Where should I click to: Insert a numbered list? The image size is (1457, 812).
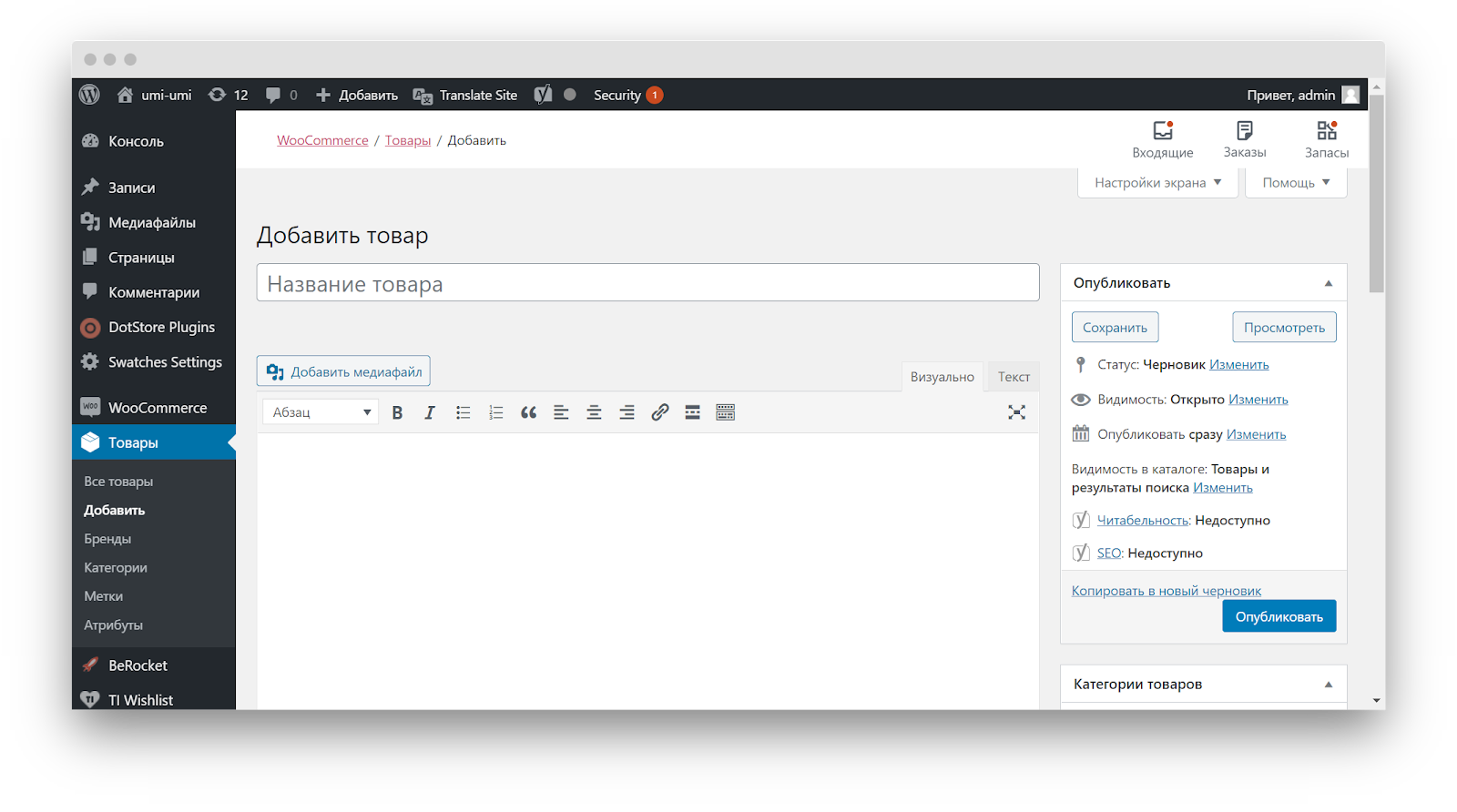(x=495, y=412)
